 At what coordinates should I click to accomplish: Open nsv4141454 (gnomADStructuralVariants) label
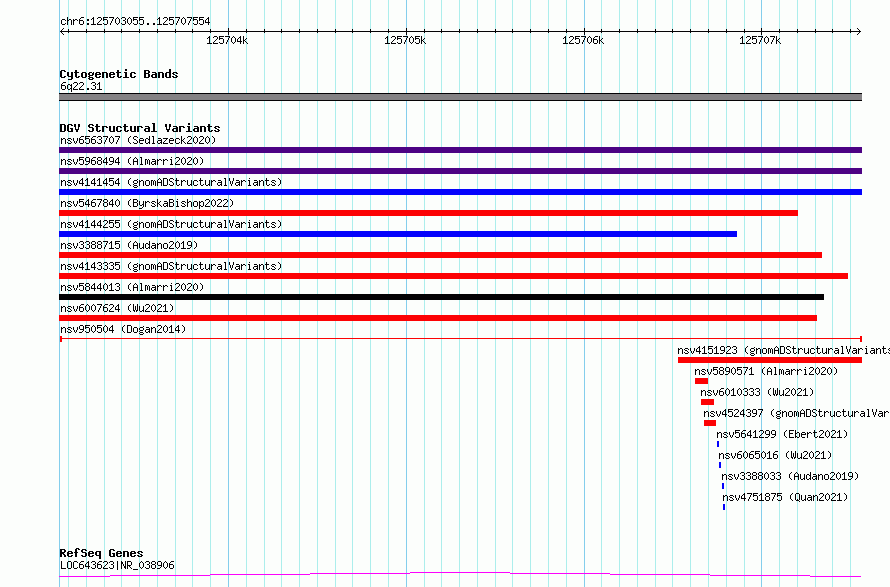(171, 182)
